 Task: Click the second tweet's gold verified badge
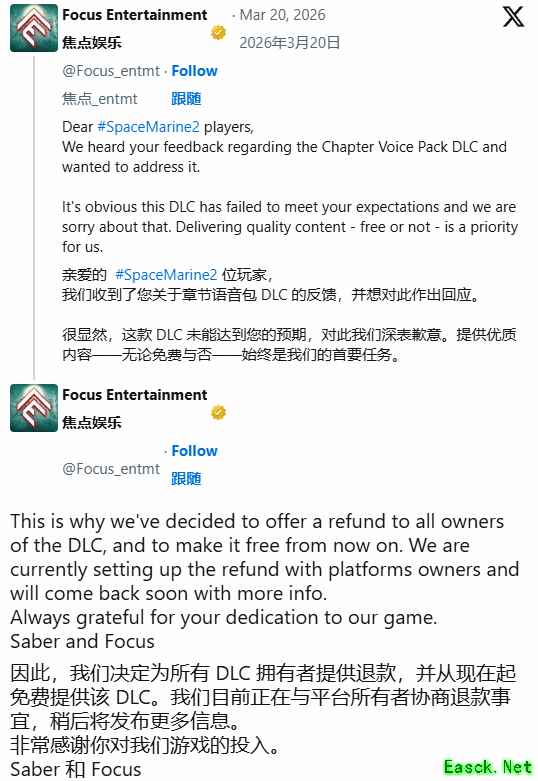pos(218,412)
